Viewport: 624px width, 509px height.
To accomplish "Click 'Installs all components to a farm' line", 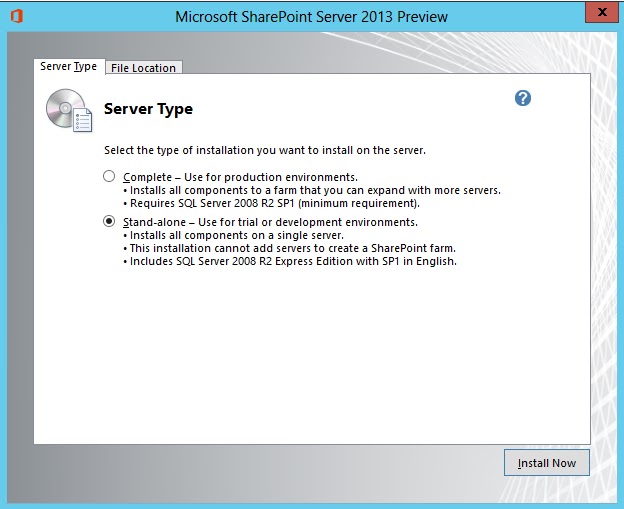I will 312,190.
